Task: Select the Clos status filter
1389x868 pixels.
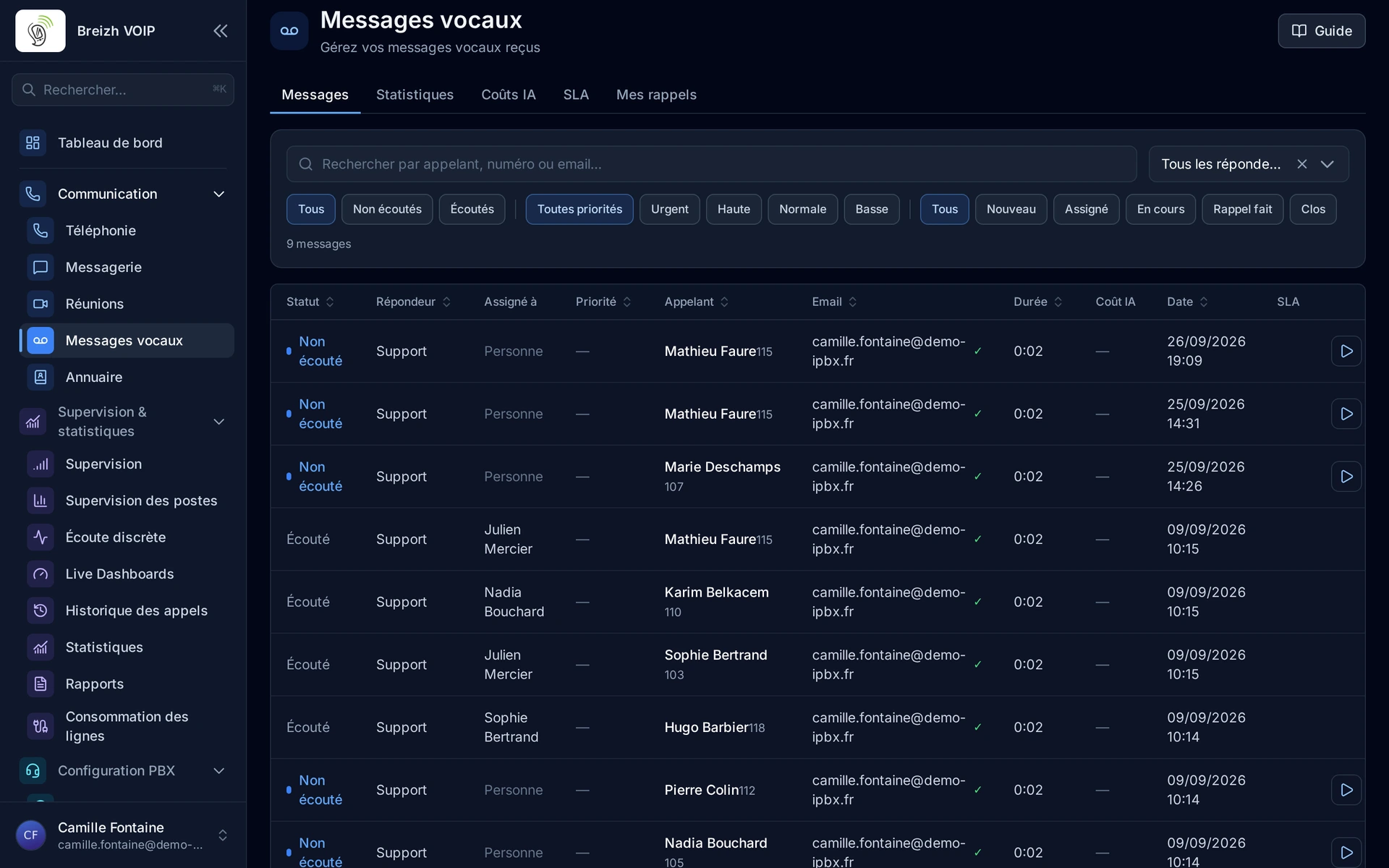Action: click(x=1313, y=209)
